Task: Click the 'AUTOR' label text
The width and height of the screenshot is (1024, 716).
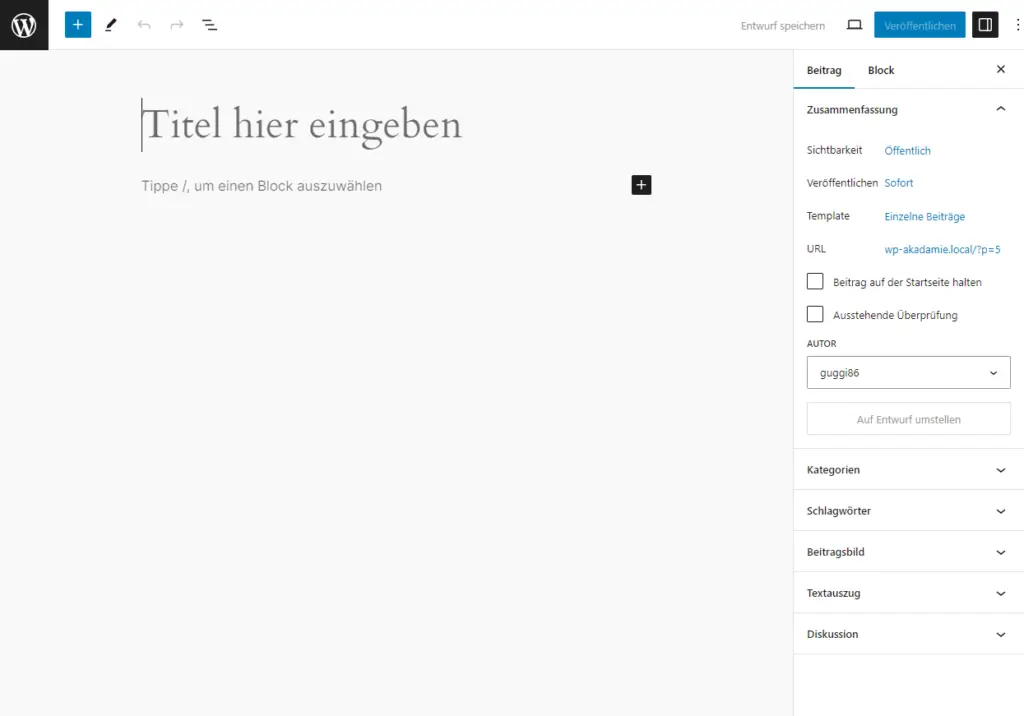Action: [821, 344]
